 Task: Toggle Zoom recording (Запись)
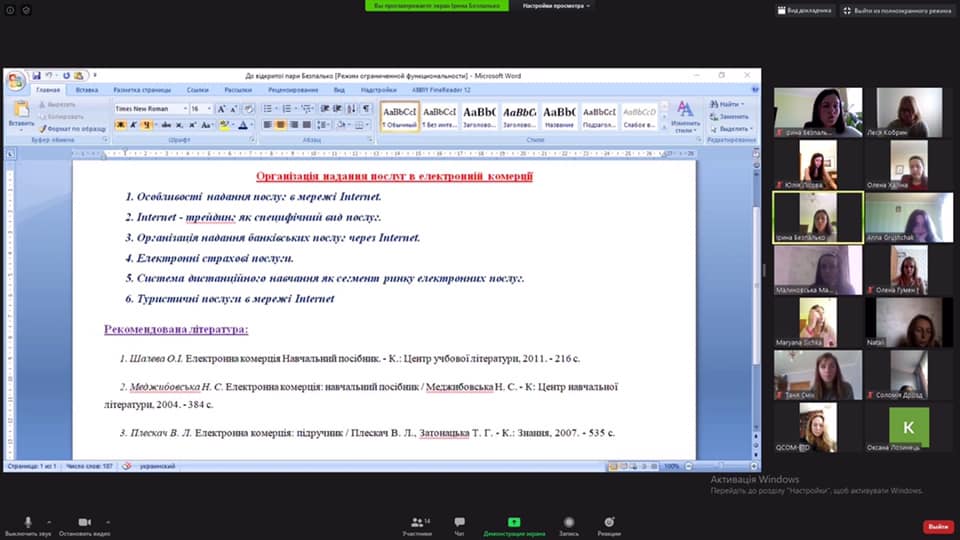[x=569, y=526]
